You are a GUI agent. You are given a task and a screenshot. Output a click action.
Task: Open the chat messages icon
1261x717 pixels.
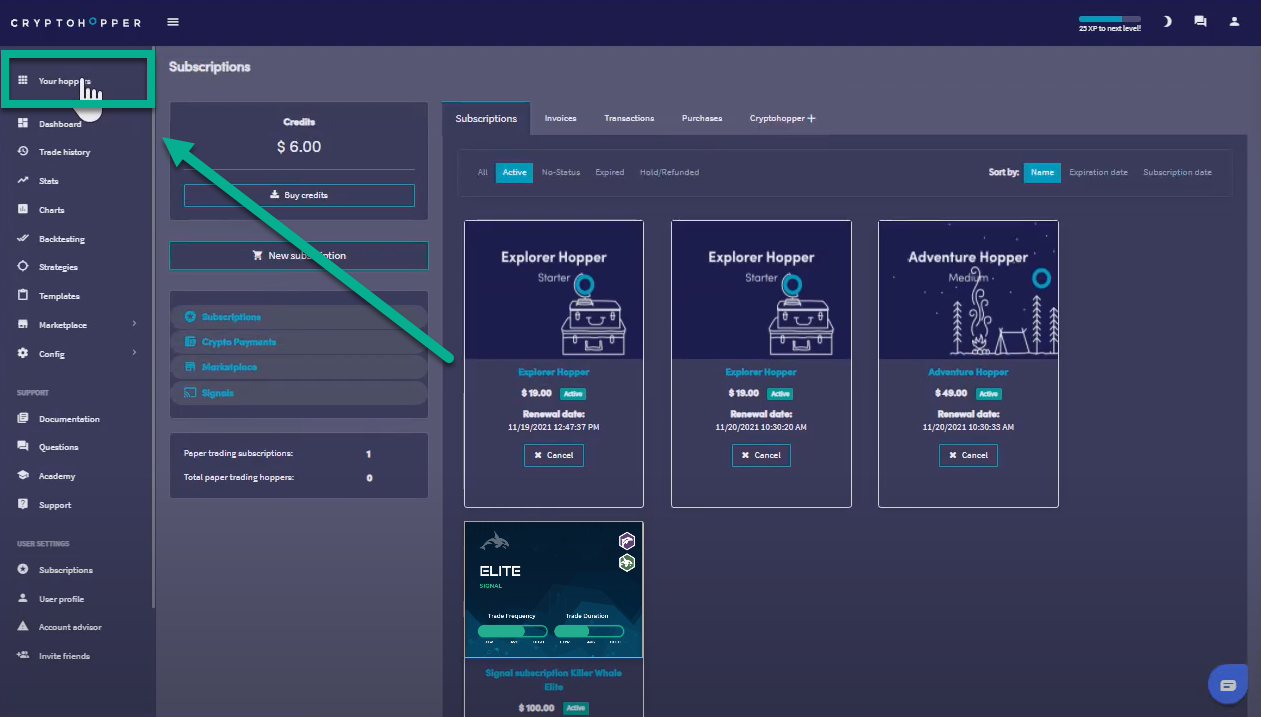tap(1200, 21)
